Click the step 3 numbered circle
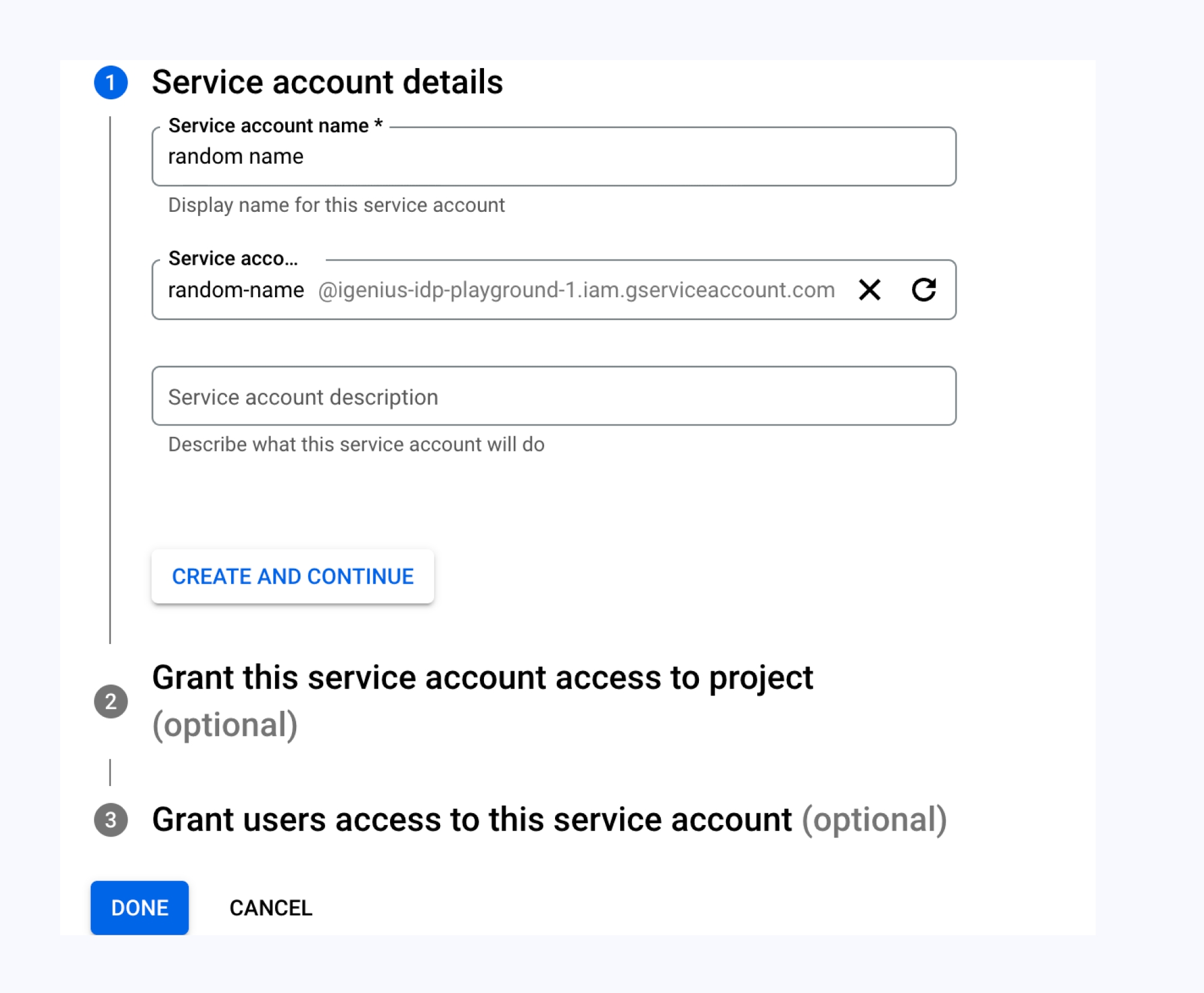Viewport: 1204px width, 993px height. [x=111, y=820]
